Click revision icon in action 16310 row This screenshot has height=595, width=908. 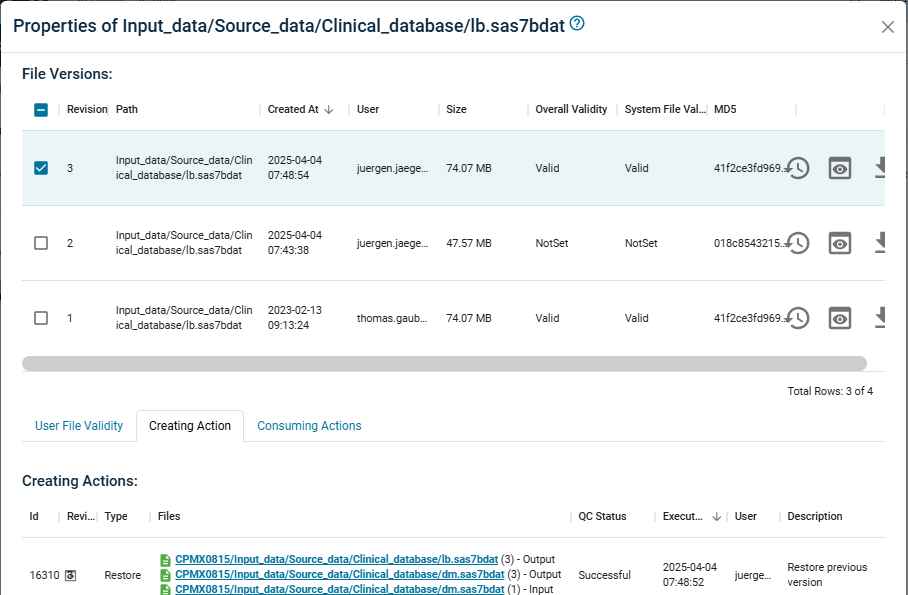tap(70, 575)
